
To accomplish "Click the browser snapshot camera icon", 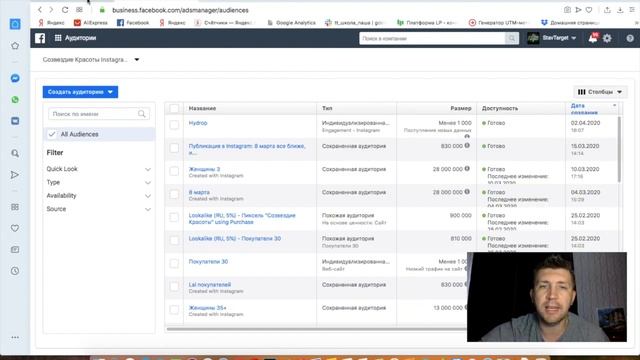I will click(x=567, y=10).
